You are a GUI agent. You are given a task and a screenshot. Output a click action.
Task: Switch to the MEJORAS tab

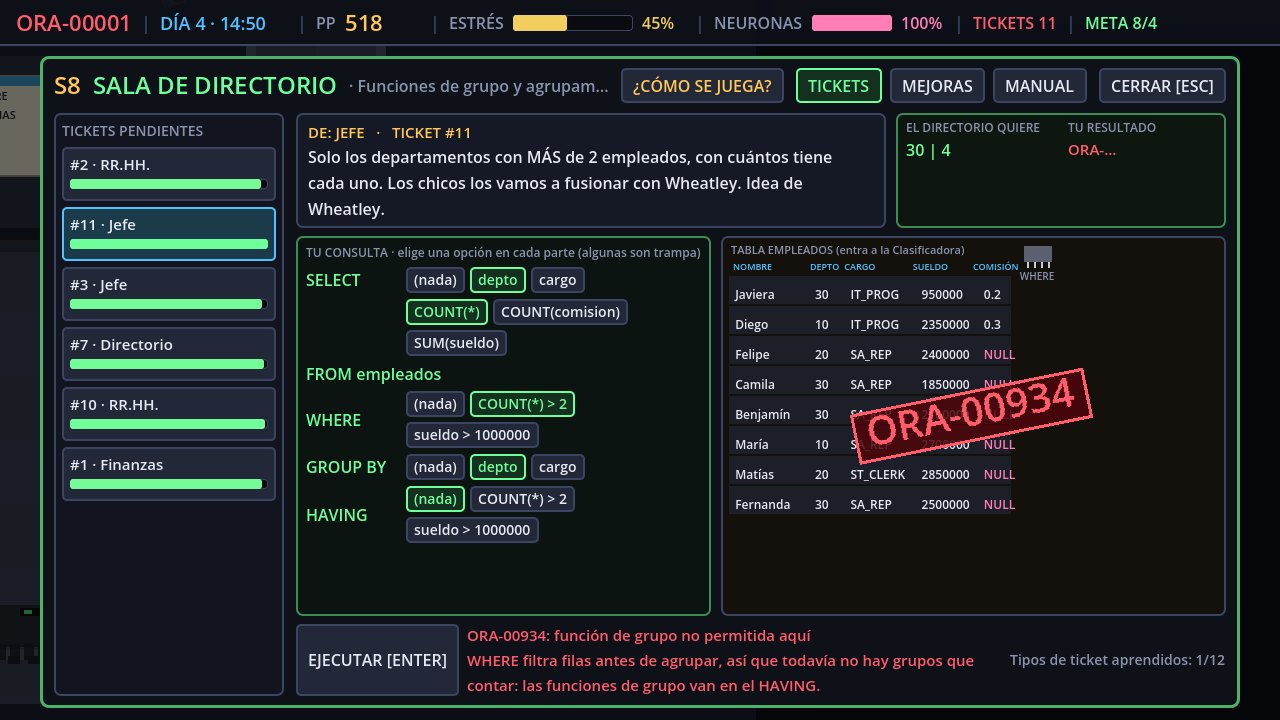coord(937,86)
